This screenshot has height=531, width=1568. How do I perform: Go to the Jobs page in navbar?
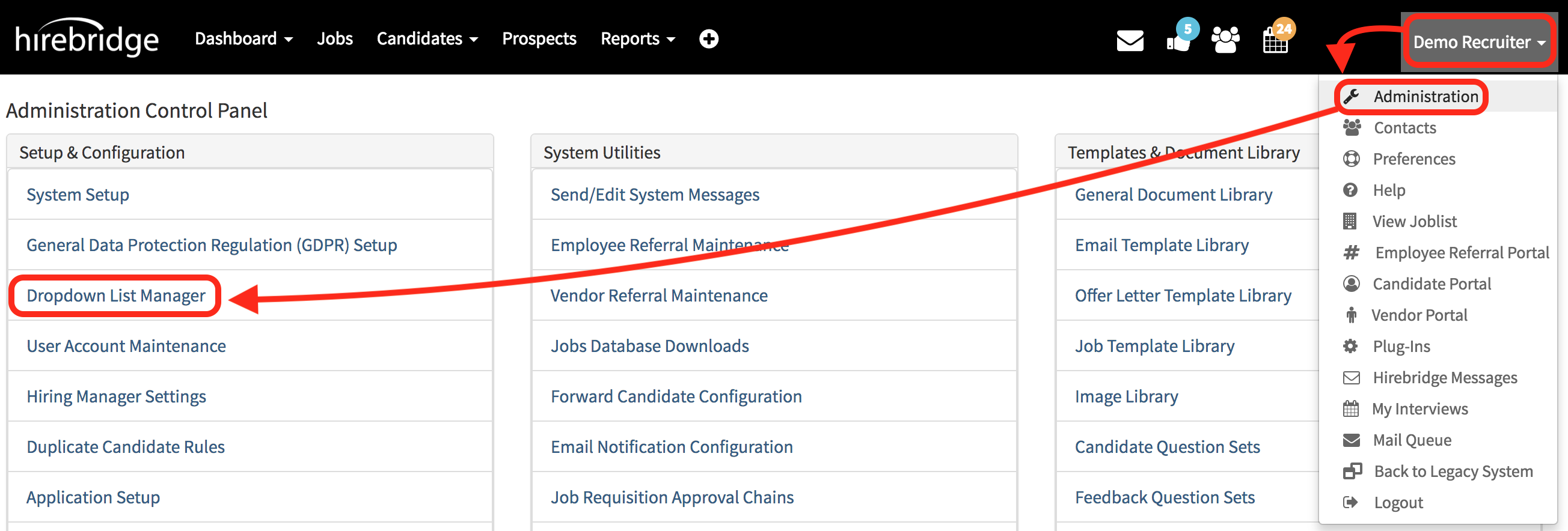(x=334, y=39)
